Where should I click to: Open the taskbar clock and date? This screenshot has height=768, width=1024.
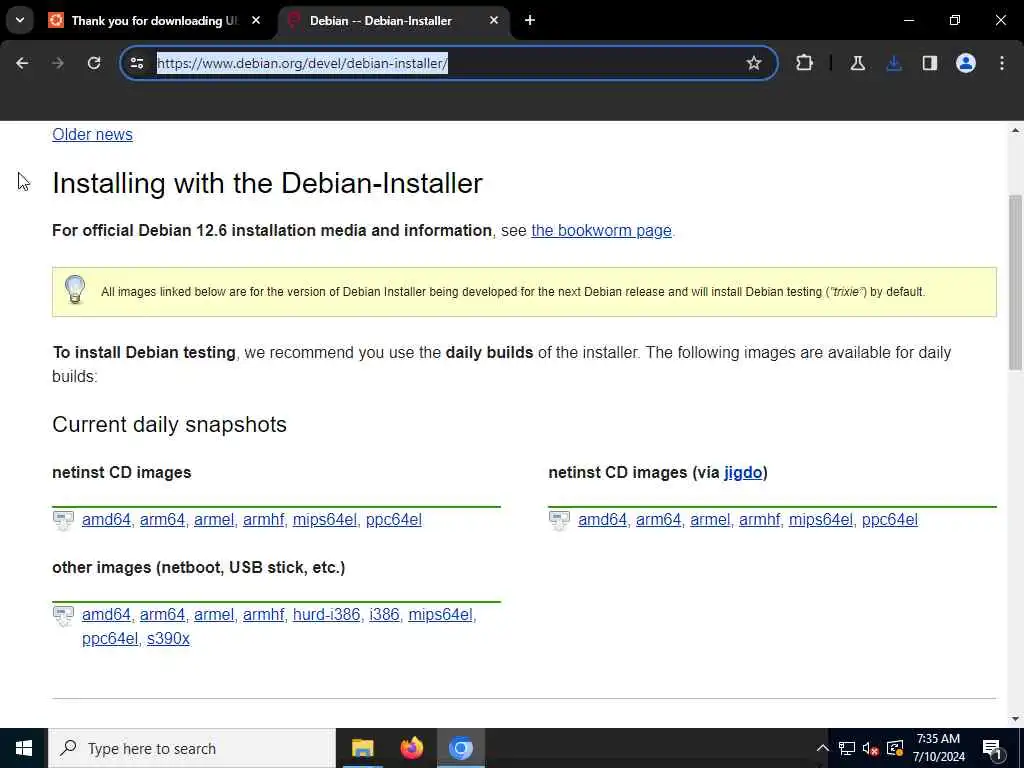click(938, 748)
